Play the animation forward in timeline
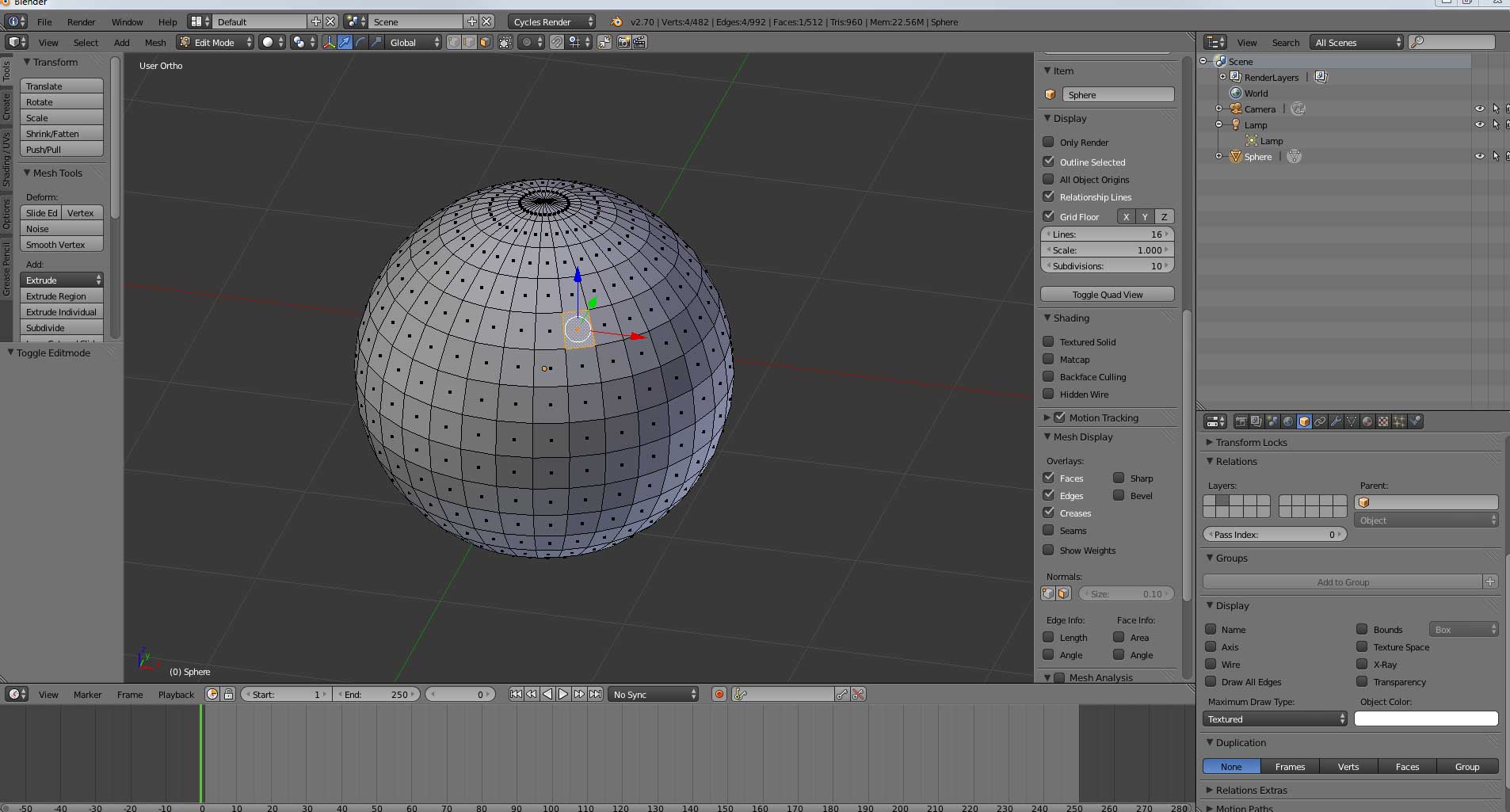This screenshot has height=812, width=1510. pyautogui.click(x=563, y=694)
